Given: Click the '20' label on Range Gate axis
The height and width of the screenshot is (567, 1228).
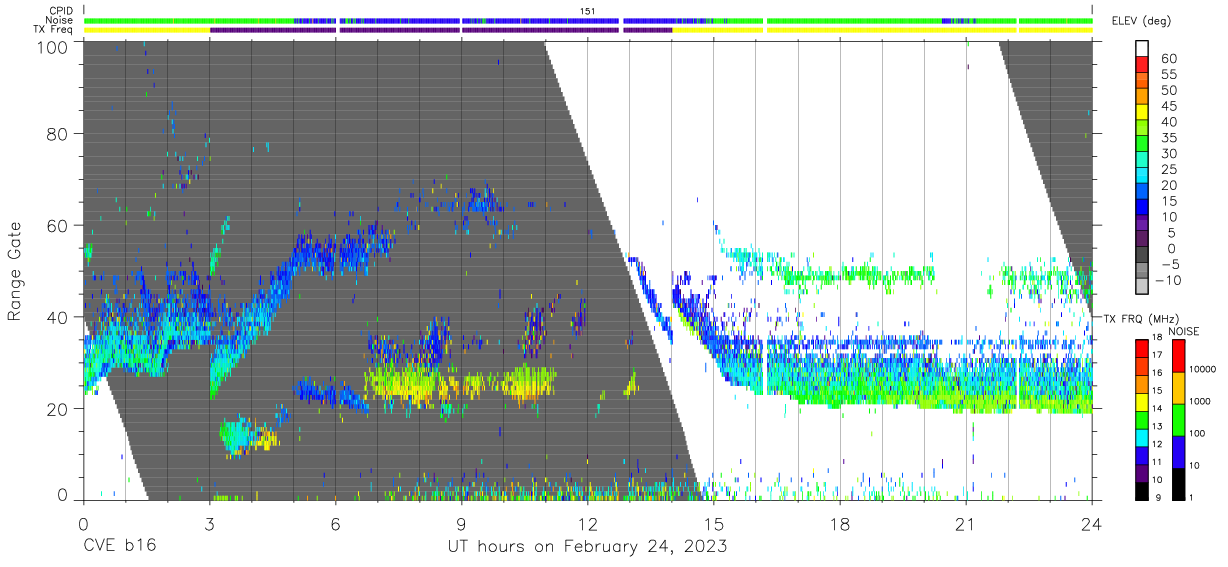Looking at the screenshot, I should tap(58, 409).
